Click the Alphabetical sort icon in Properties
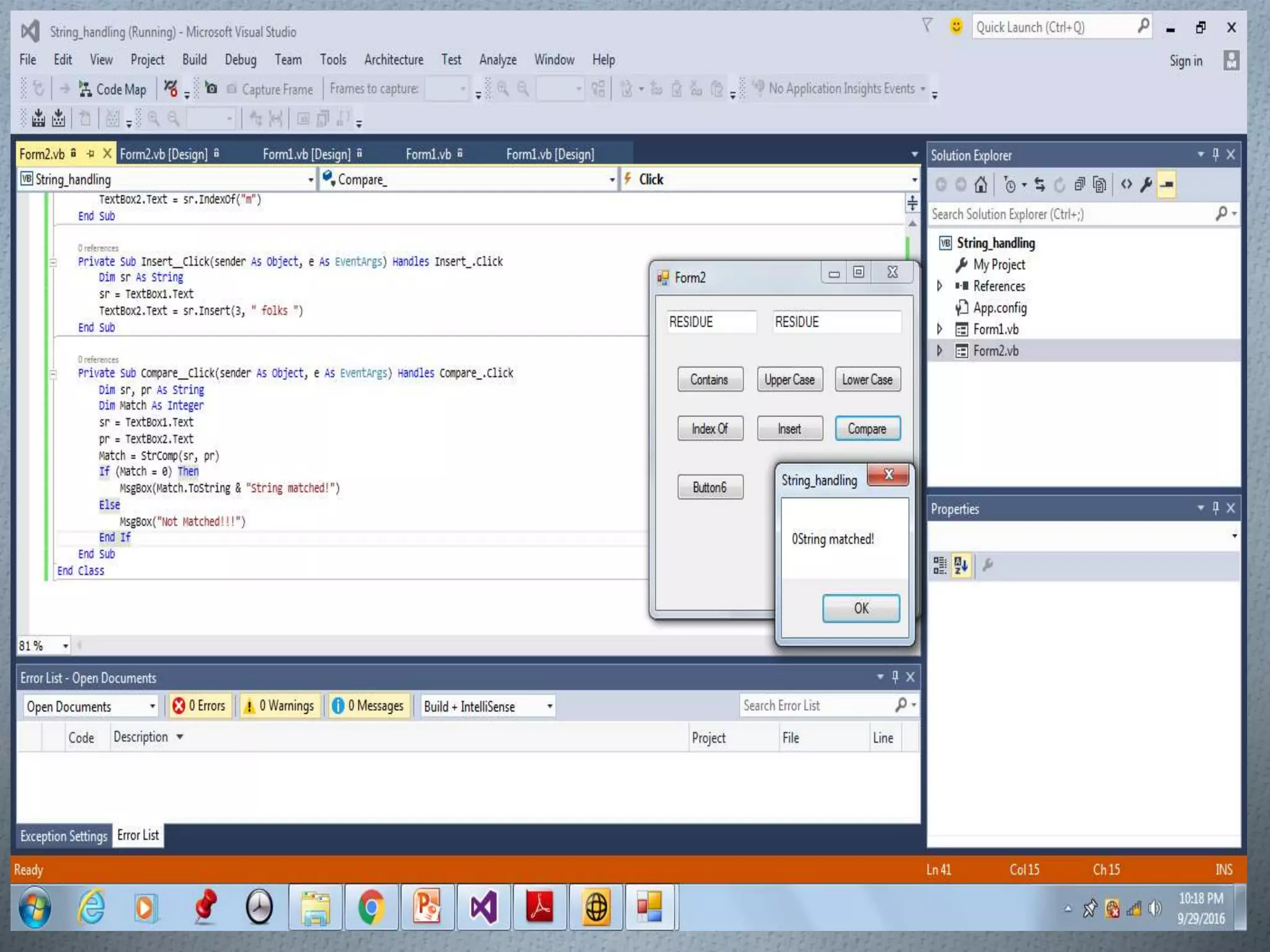1270x952 pixels. point(961,565)
